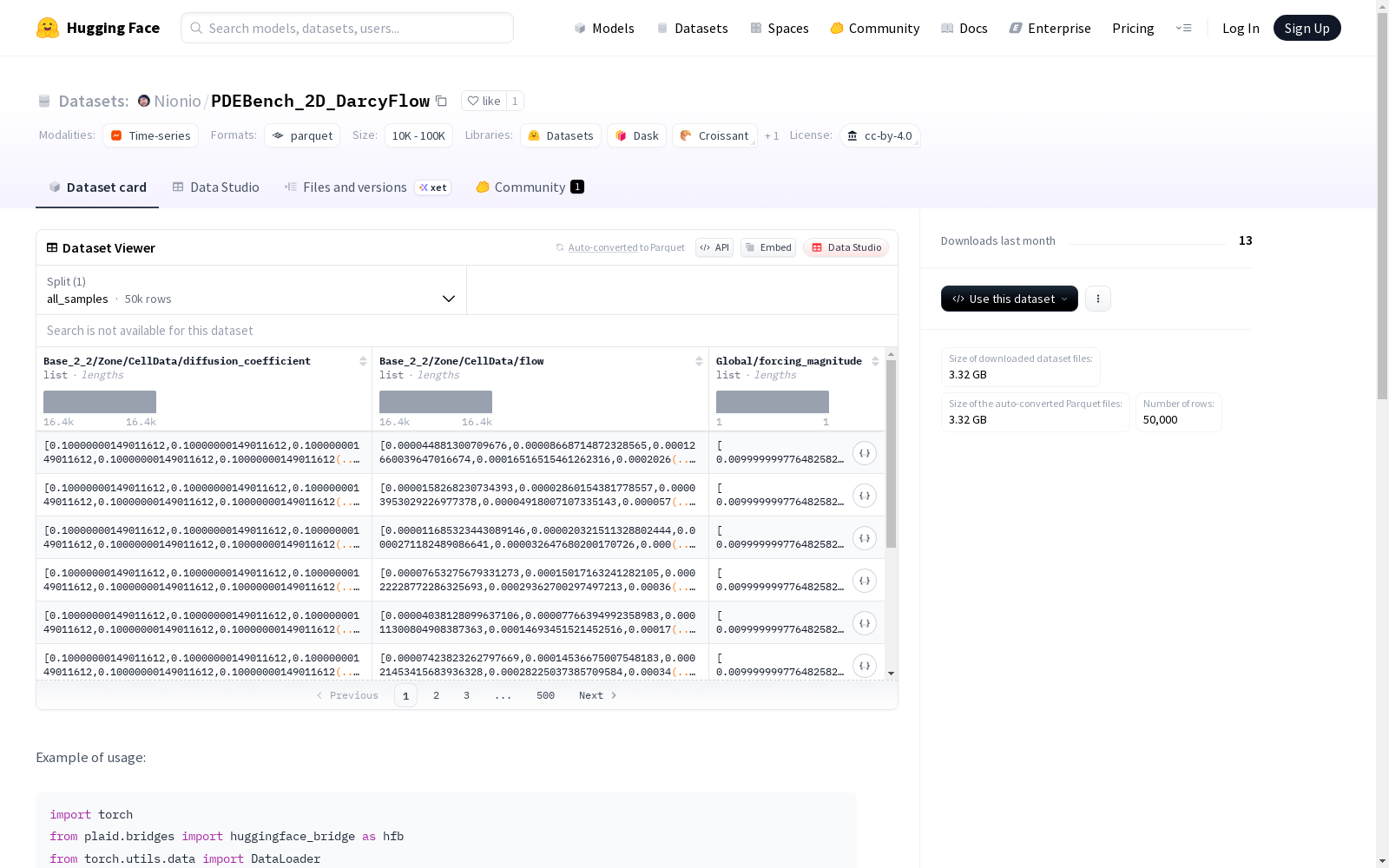Open Datasets in top navigation
Screen dimensions: 1389x868
692,28
